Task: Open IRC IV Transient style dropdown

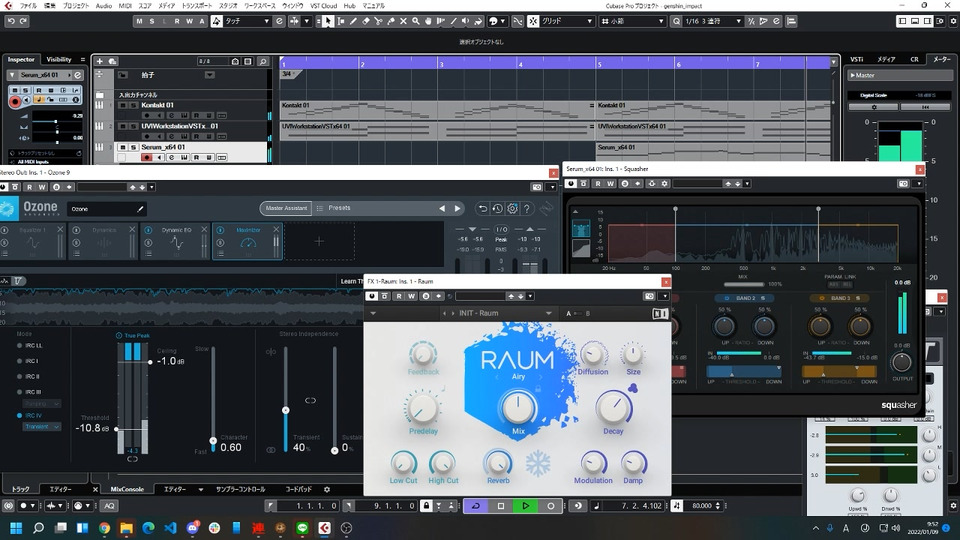Action: [42, 427]
